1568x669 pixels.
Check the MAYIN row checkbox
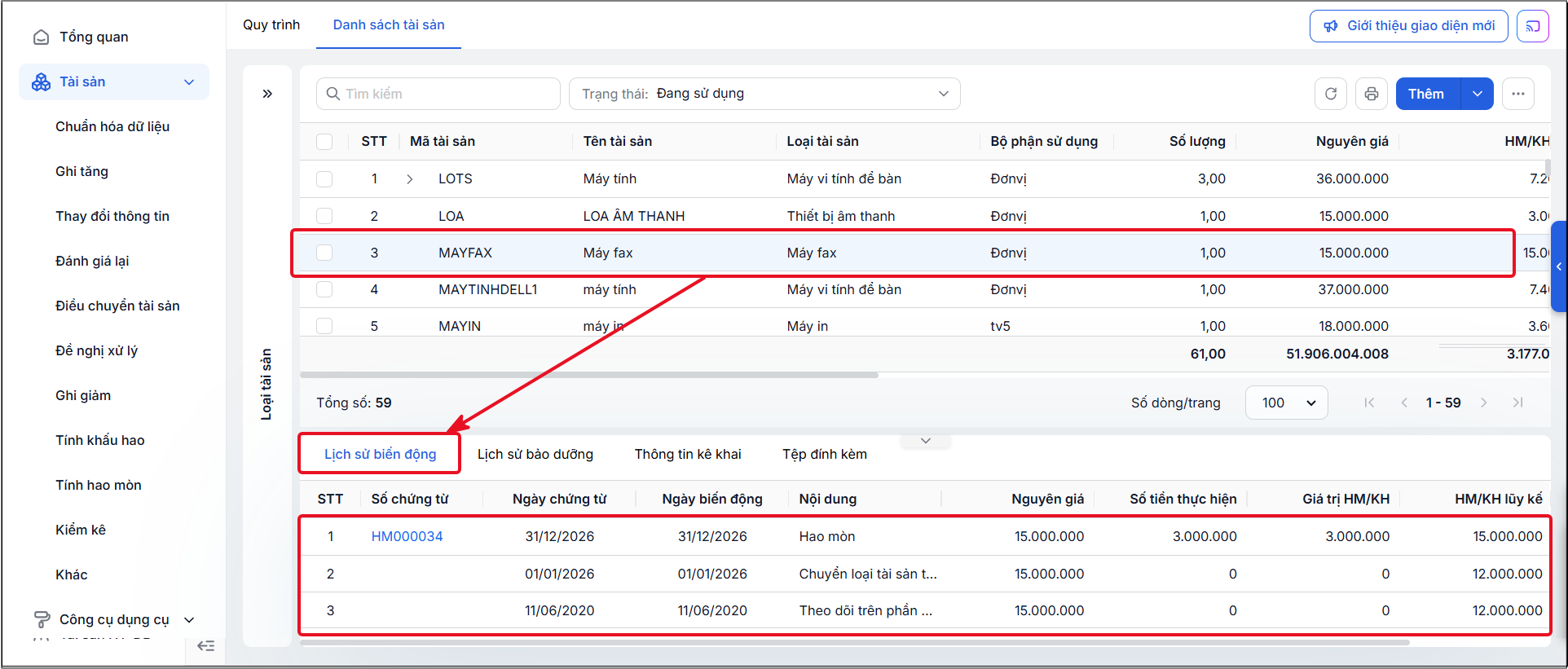coord(324,326)
